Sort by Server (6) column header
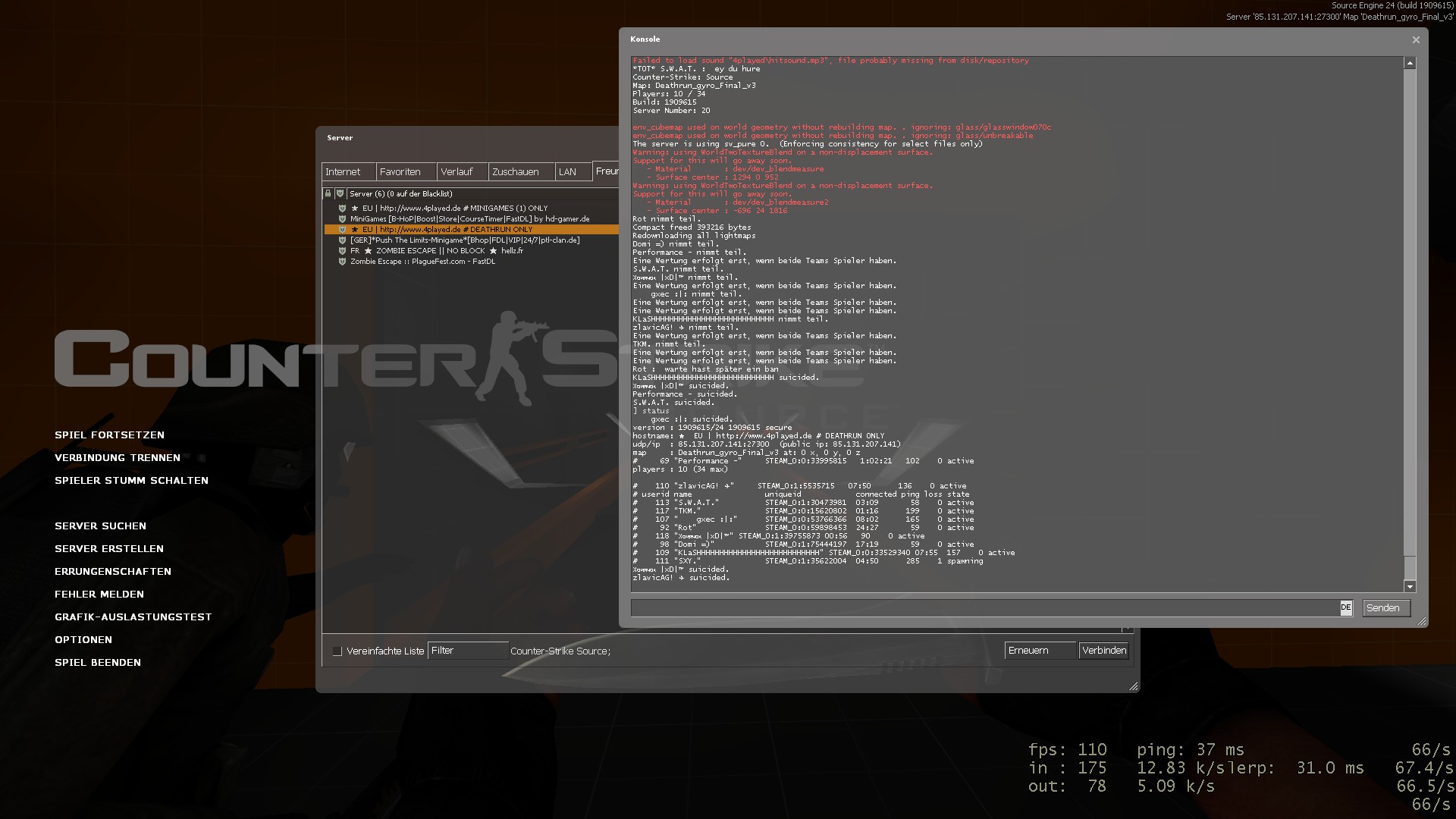This screenshot has width=1456, height=819. [482, 193]
